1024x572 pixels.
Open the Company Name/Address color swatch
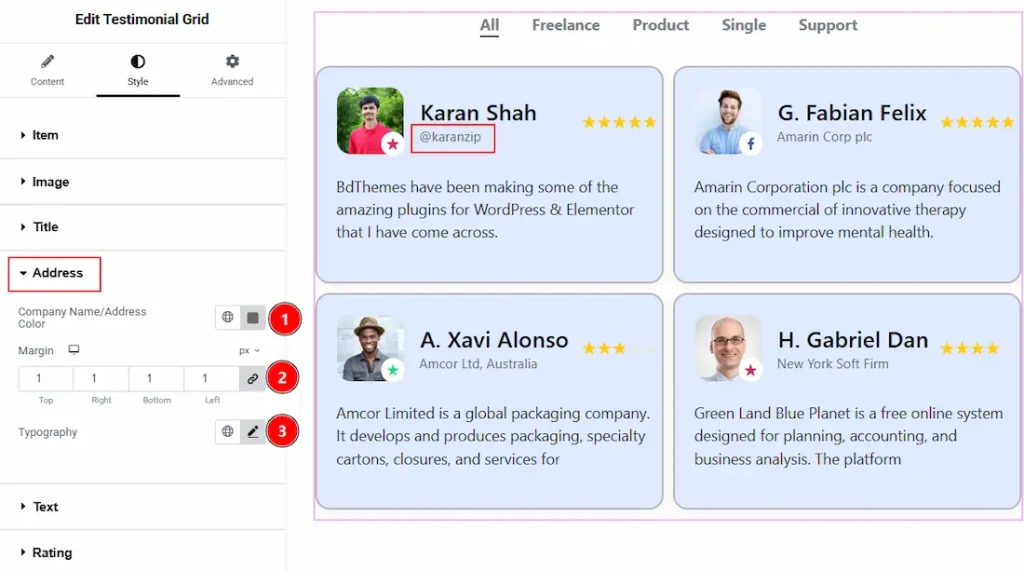point(253,317)
